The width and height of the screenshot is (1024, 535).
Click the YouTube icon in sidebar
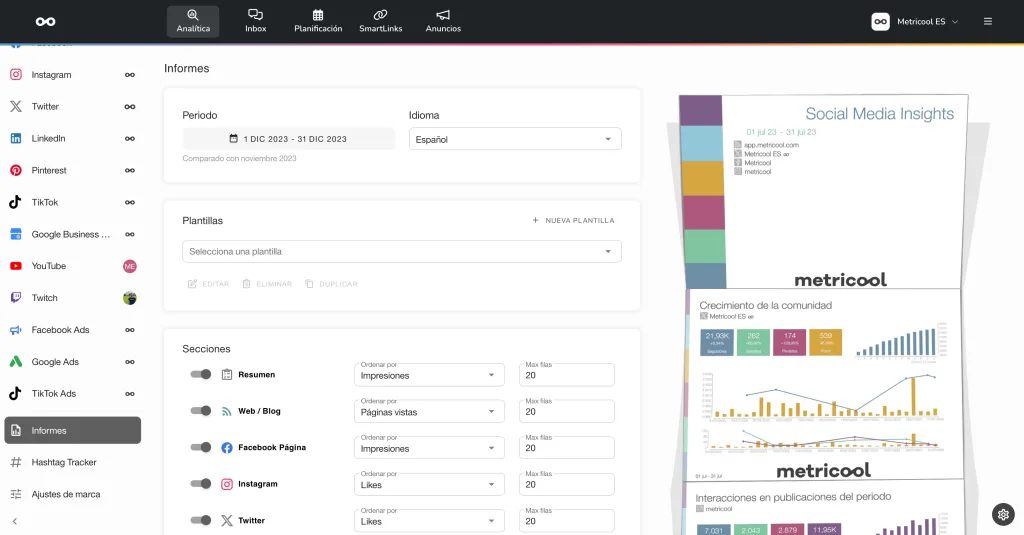click(x=16, y=266)
